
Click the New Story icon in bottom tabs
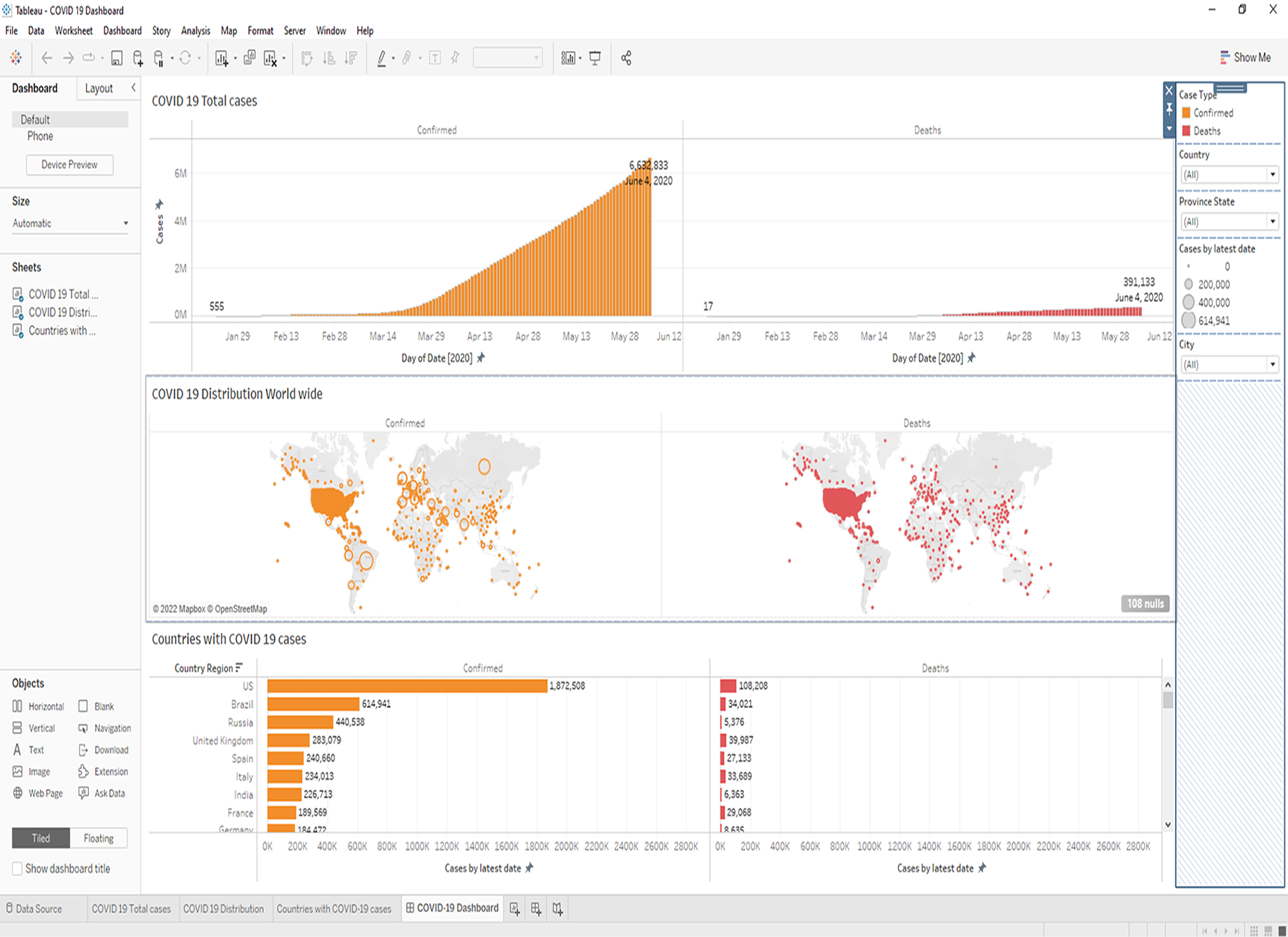click(557, 908)
